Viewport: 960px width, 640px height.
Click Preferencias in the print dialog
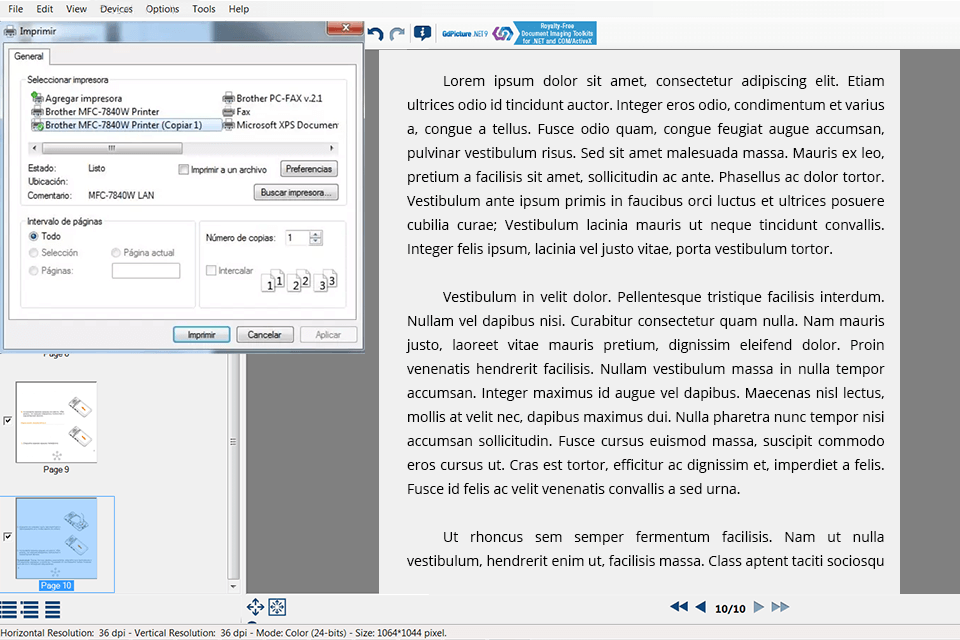pos(308,168)
